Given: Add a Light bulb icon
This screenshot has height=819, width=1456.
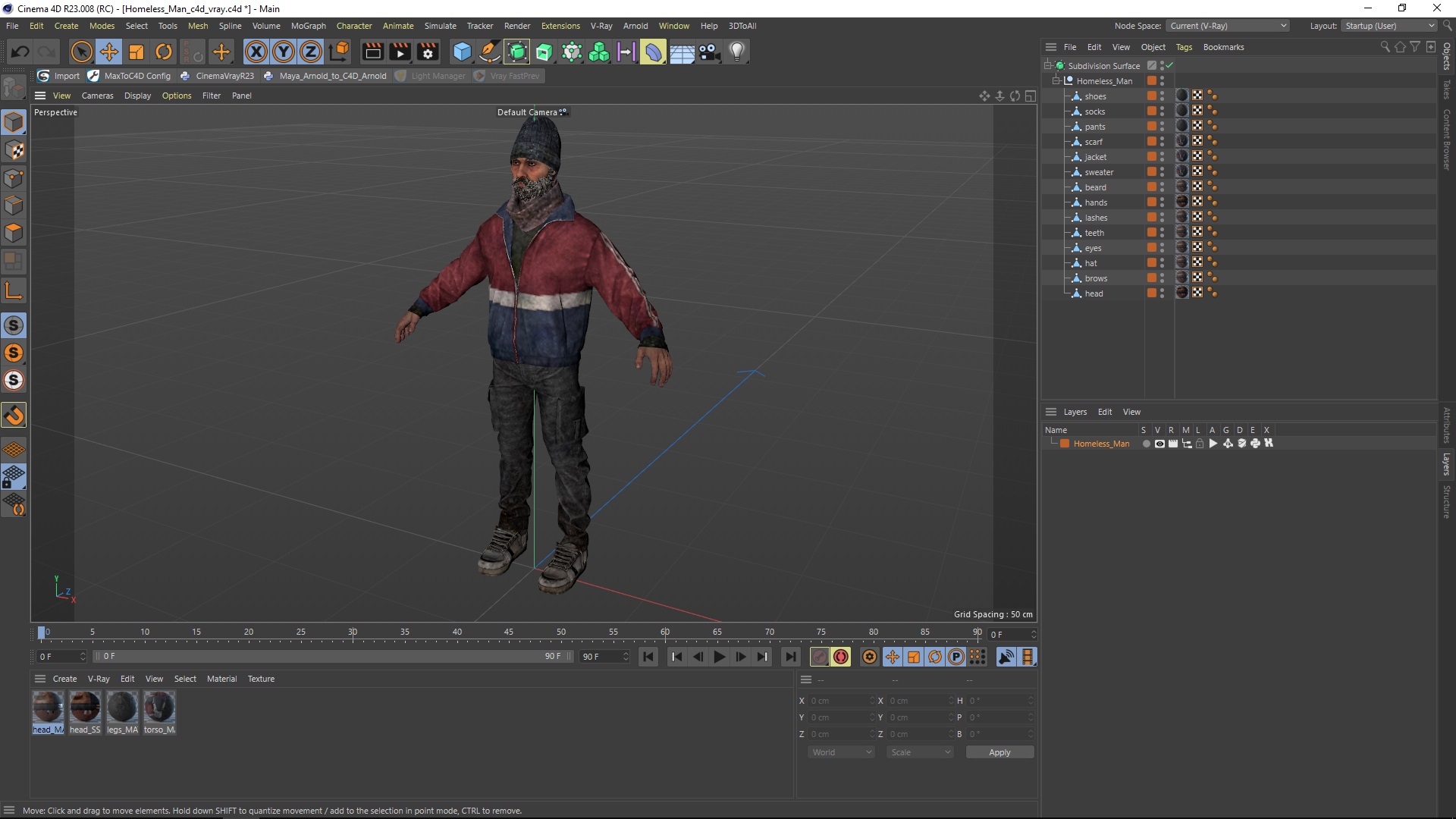Looking at the screenshot, I should pyautogui.click(x=737, y=52).
